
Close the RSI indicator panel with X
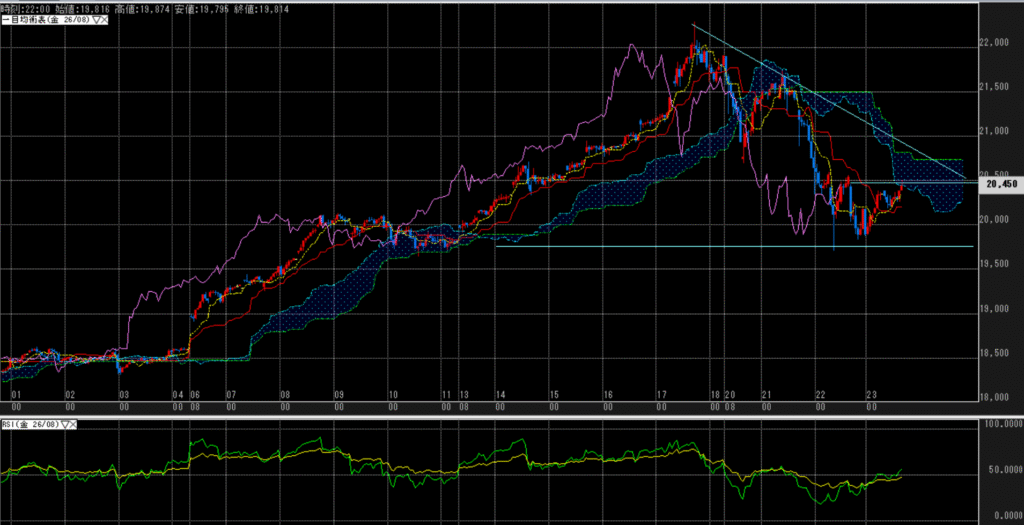(72, 424)
